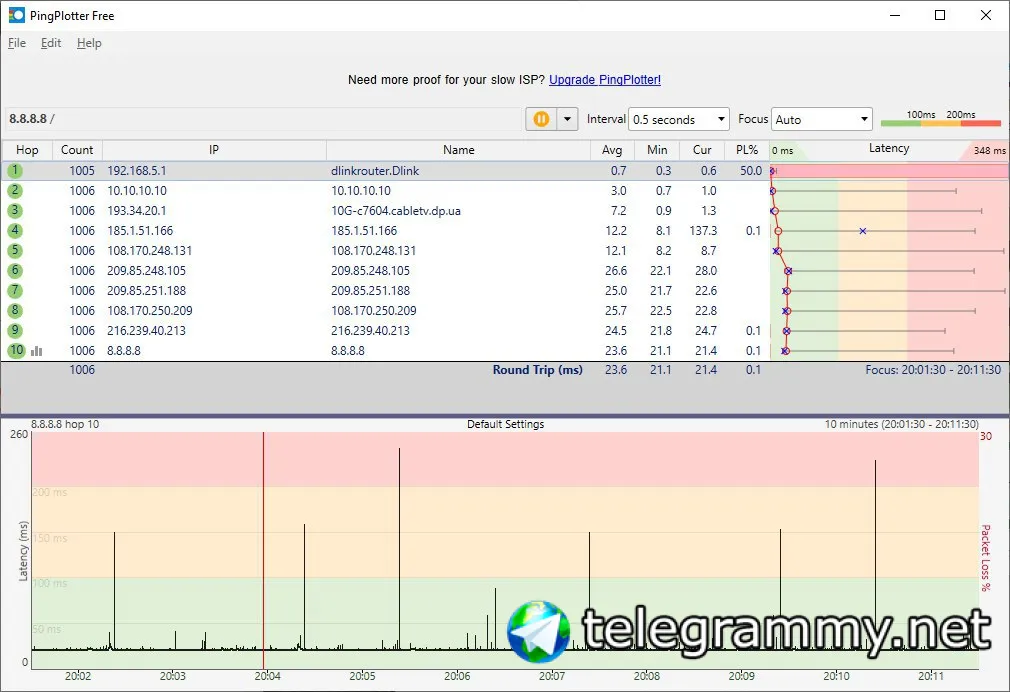Click the 8.8.8.8 hop 10 graph title
The width and height of the screenshot is (1010, 692).
[65, 424]
